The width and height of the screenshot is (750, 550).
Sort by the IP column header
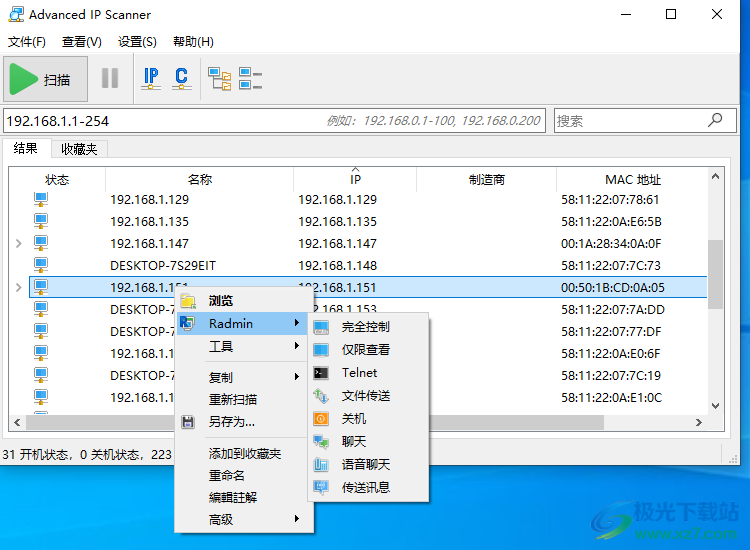pos(355,179)
